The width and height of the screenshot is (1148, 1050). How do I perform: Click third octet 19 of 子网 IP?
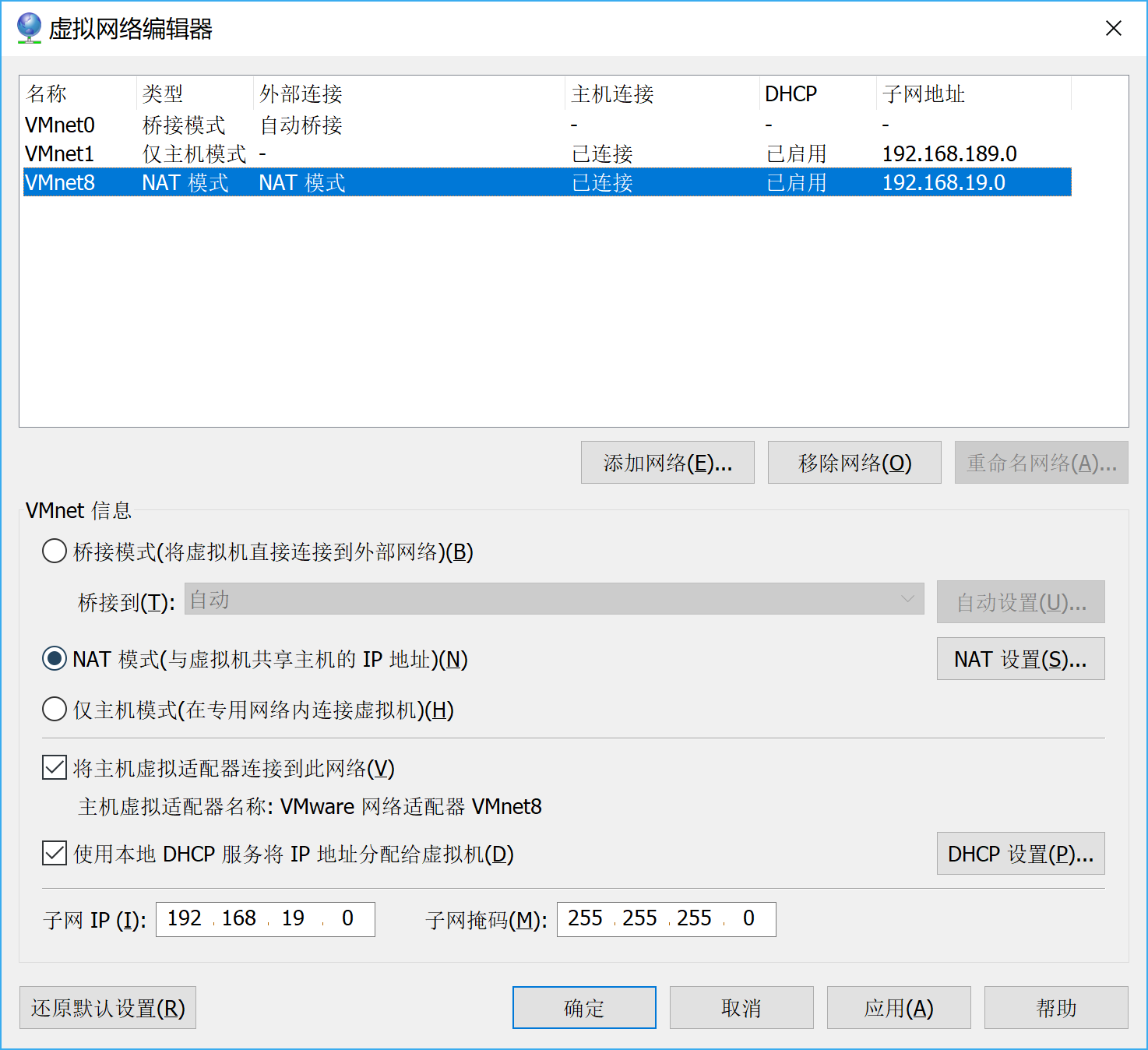click(293, 918)
